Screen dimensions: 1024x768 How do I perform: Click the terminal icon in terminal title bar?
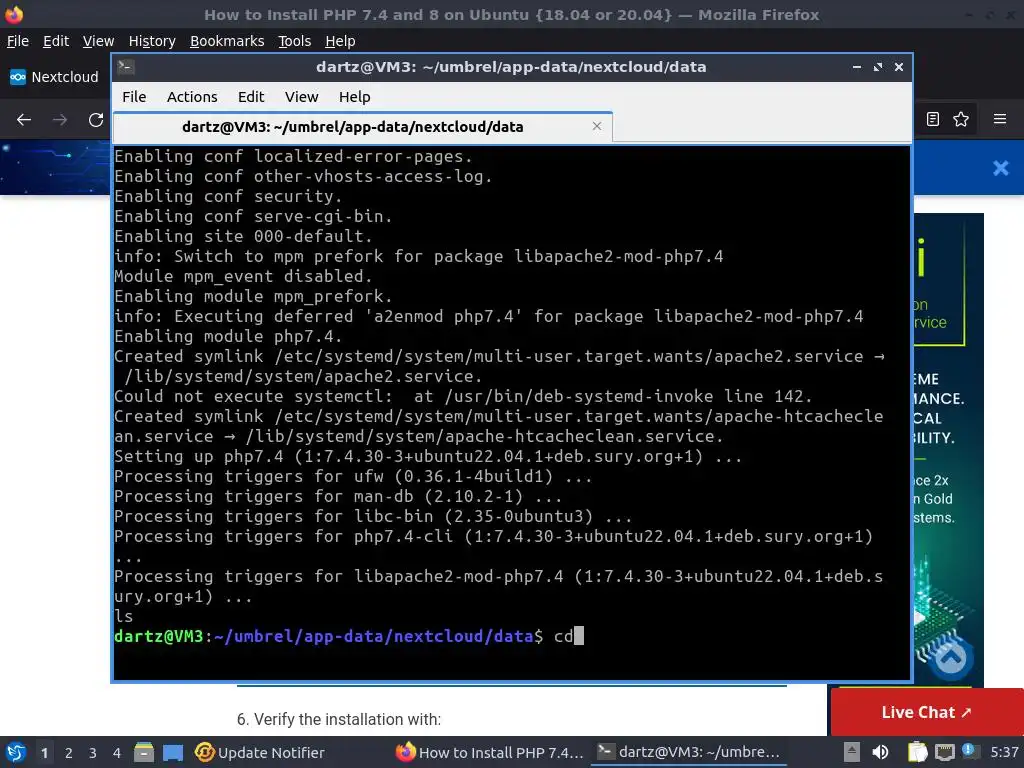tap(126, 67)
